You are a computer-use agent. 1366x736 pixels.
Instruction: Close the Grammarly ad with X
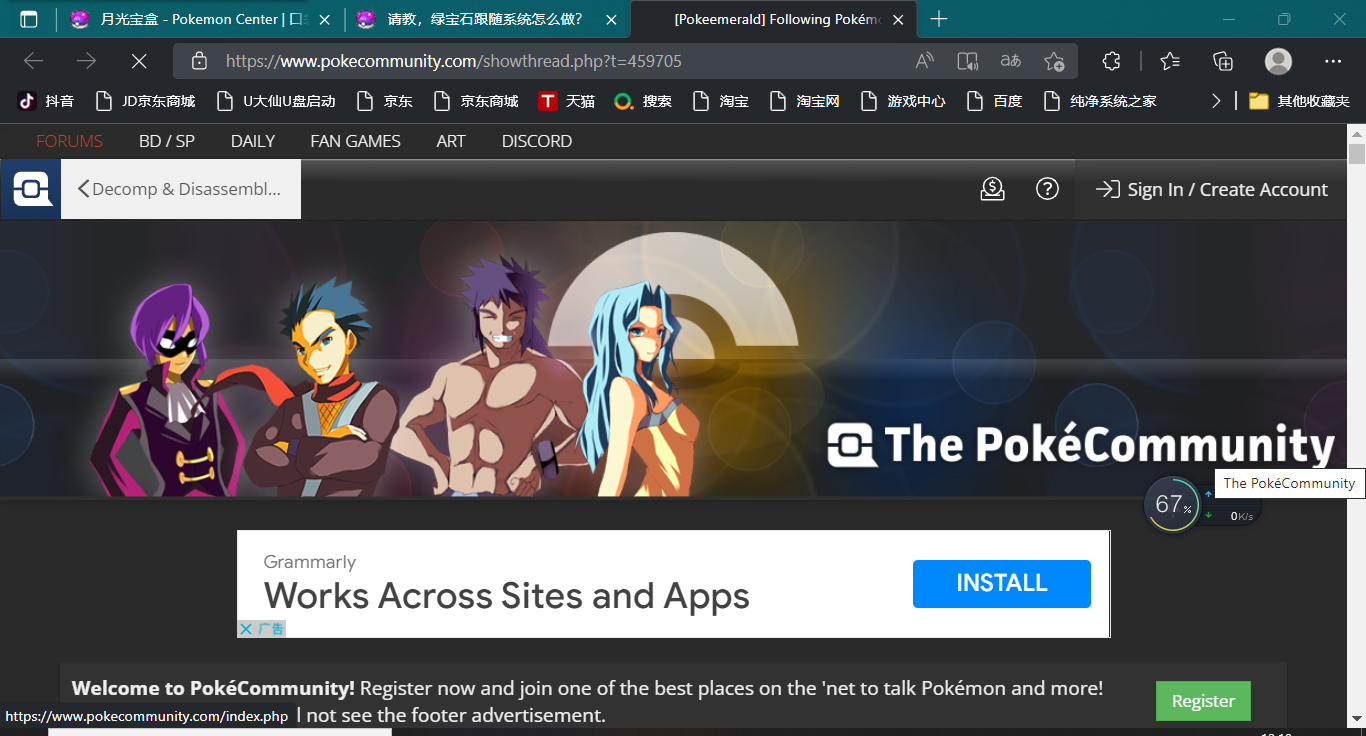(x=246, y=629)
